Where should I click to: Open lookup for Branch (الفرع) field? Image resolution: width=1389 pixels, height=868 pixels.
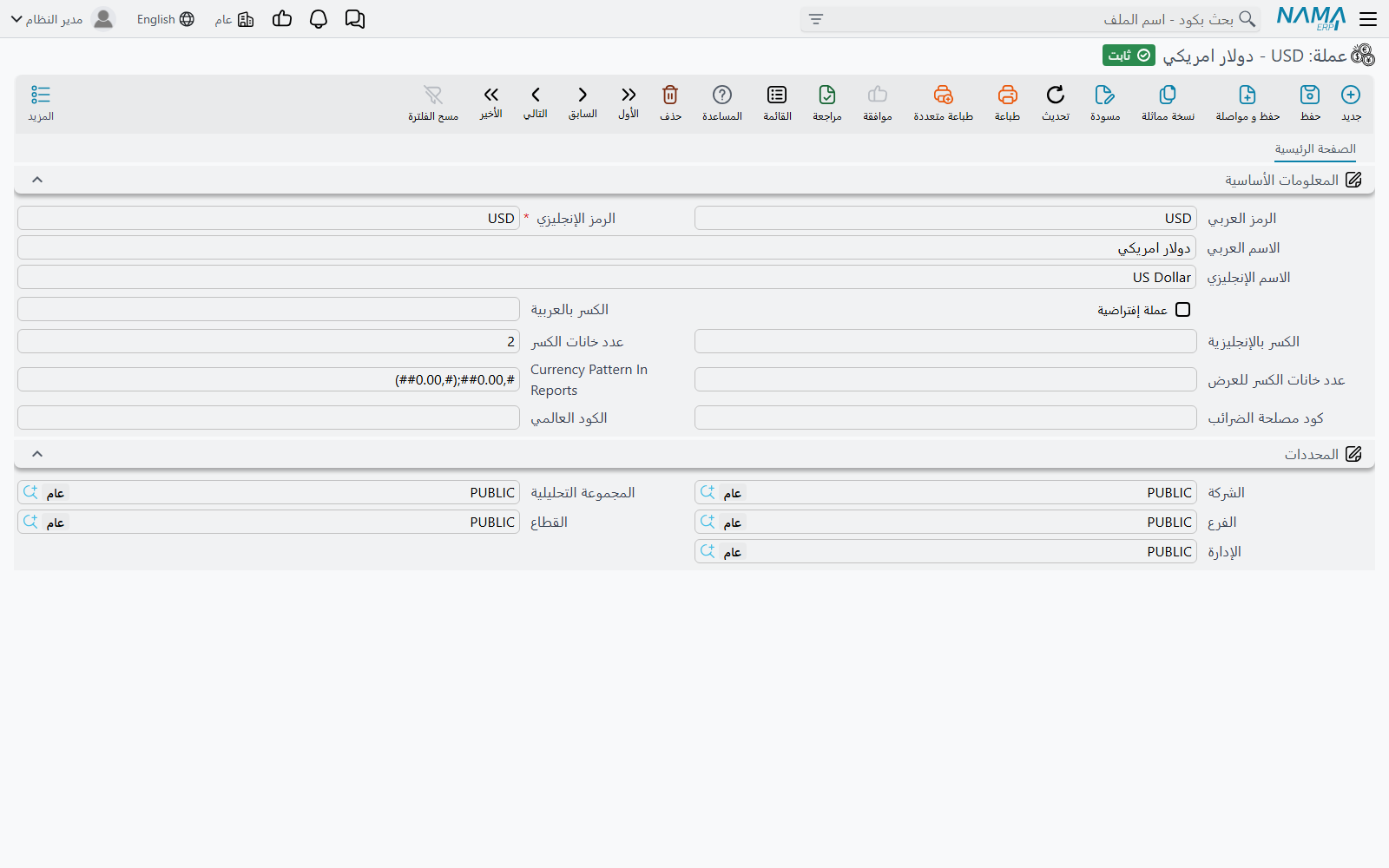(x=708, y=522)
